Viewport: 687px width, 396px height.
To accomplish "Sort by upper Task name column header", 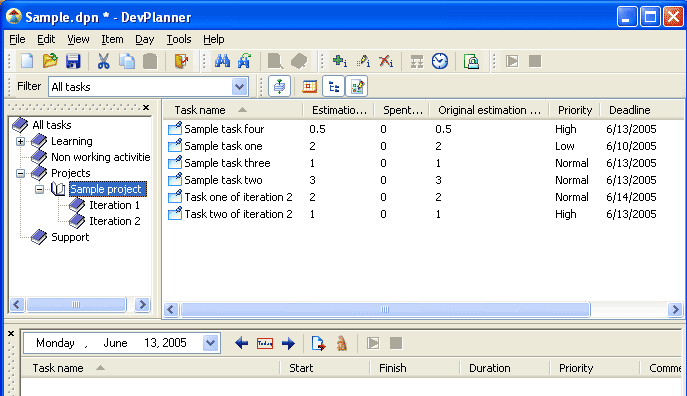I will [233, 110].
